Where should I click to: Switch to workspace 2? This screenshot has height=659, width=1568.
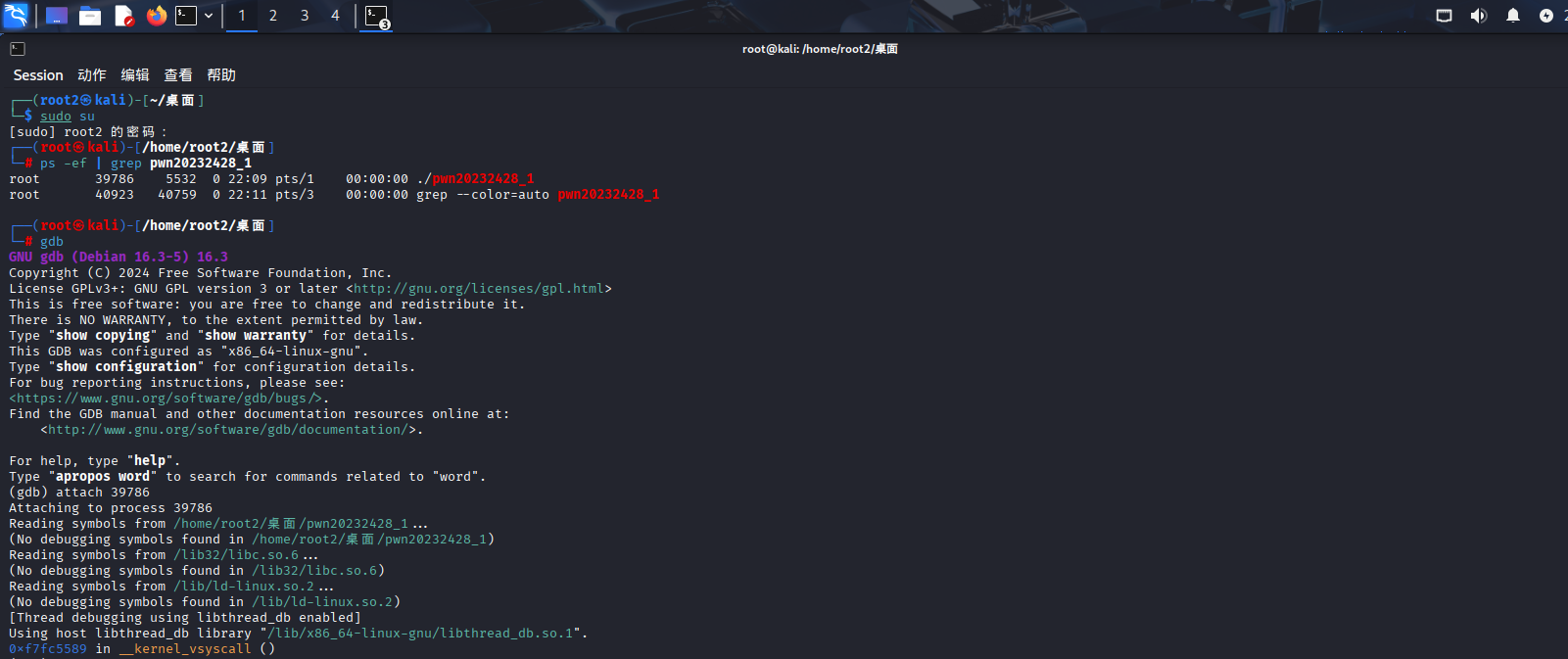coord(273,16)
